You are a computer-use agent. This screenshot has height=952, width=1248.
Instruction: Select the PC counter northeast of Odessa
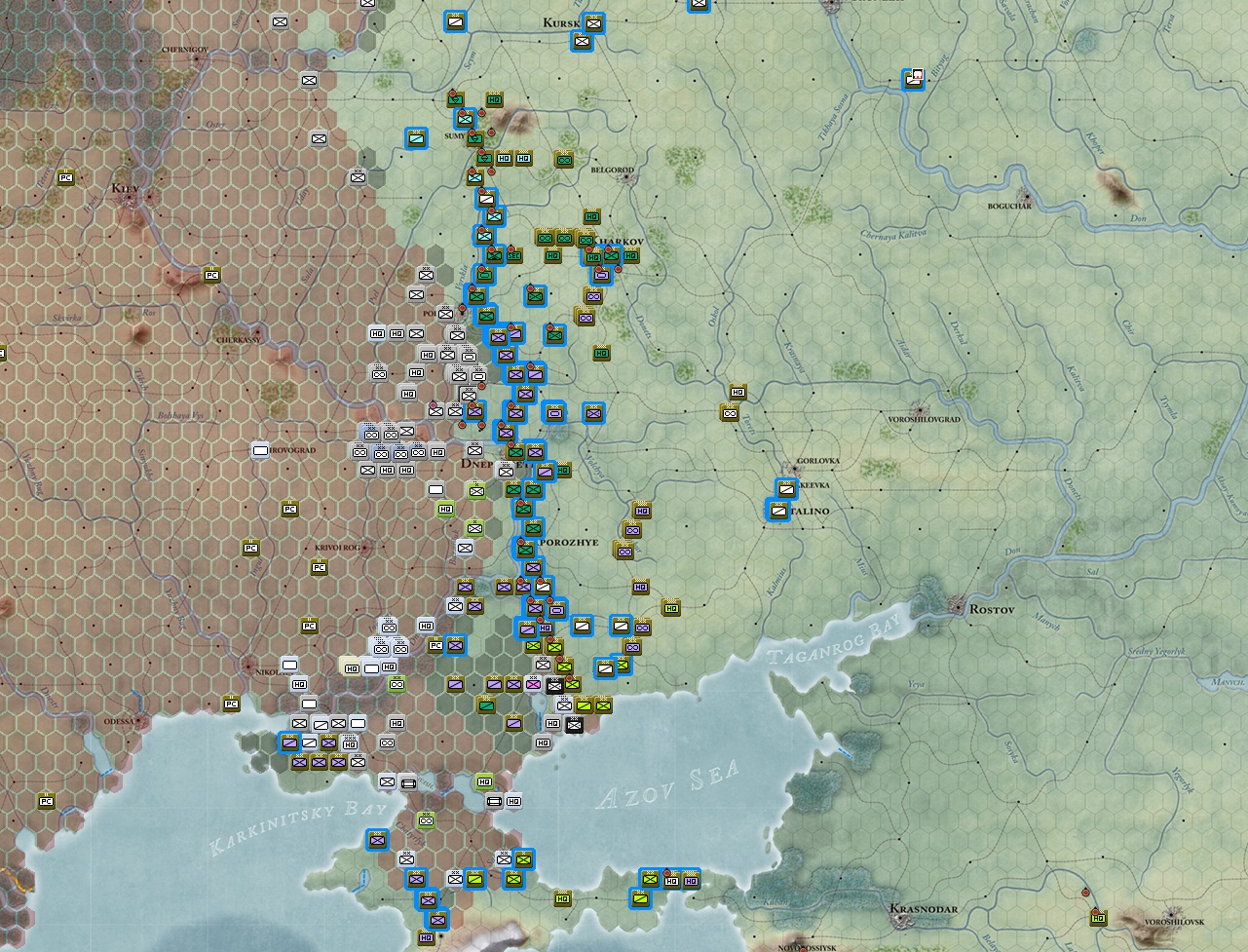click(231, 704)
